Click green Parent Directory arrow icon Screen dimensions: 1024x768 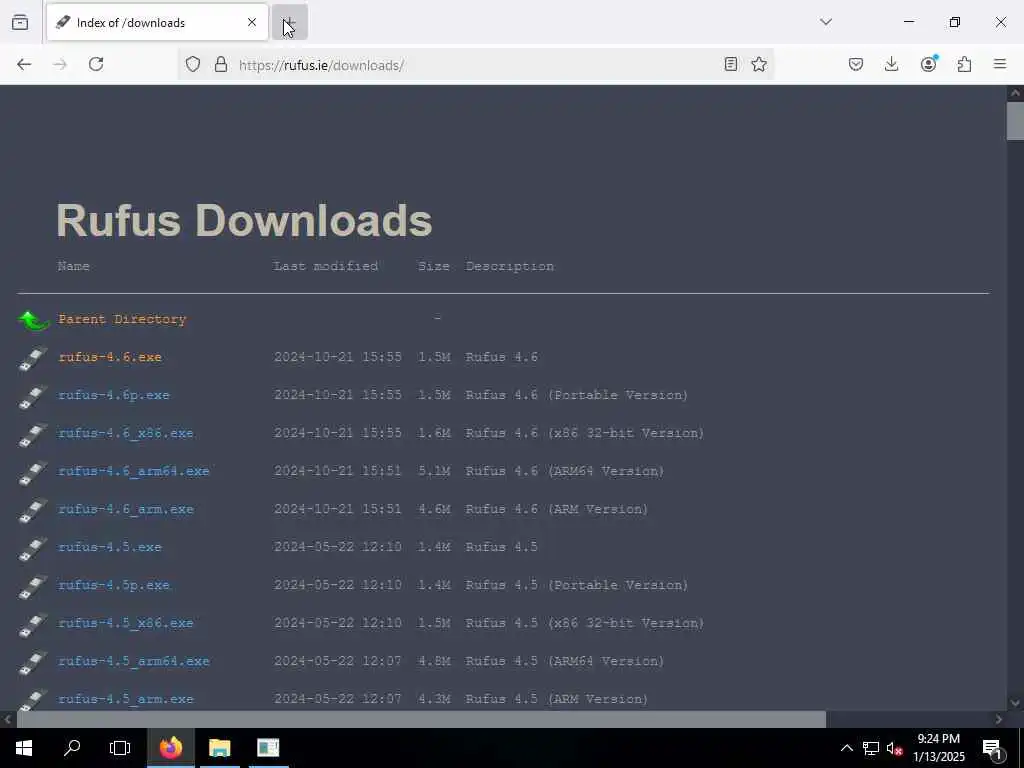(34, 320)
